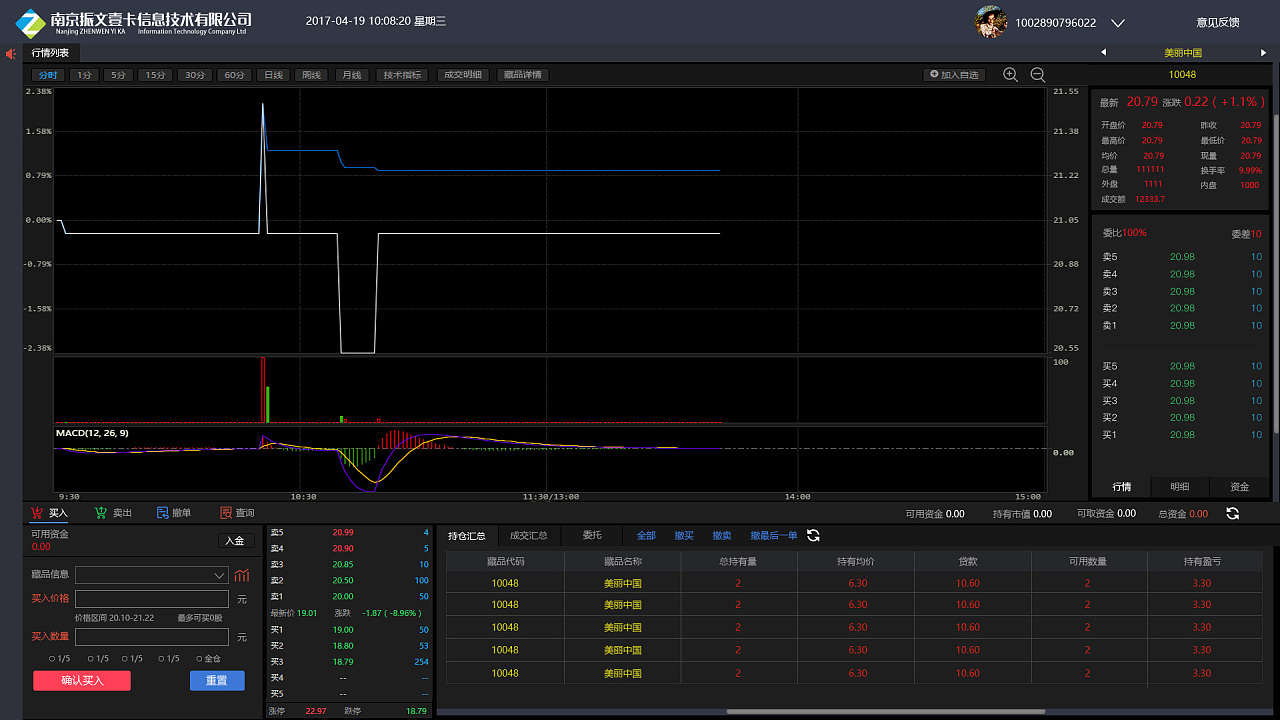Click the 撤单 document icon
This screenshot has width=1280, height=720.
coord(163,513)
